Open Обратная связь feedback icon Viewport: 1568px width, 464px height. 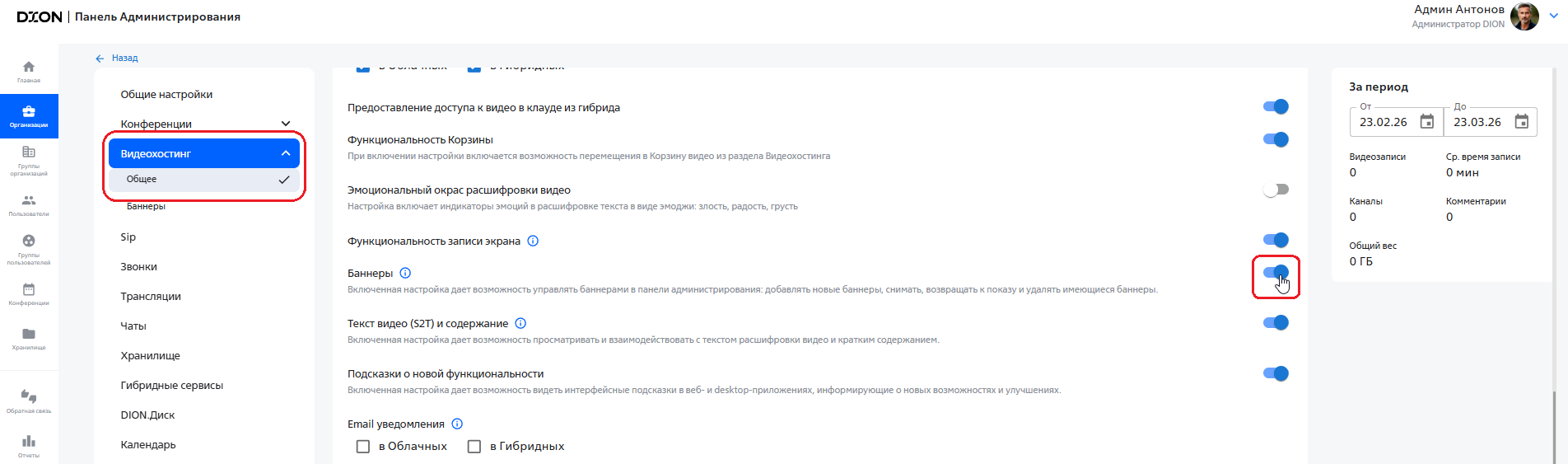coord(29,401)
